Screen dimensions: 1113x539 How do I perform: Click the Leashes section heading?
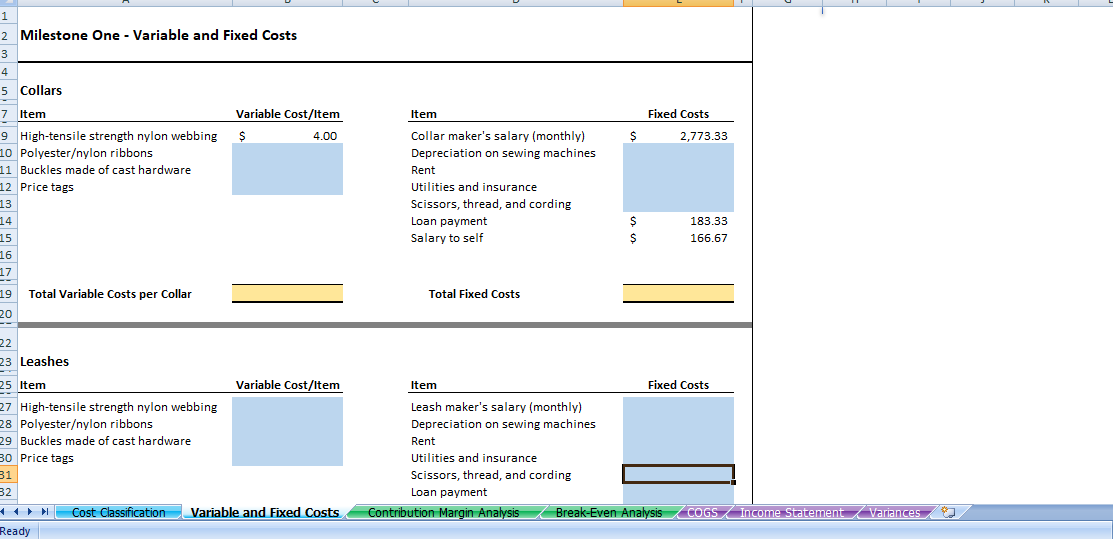(x=45, y=361)
